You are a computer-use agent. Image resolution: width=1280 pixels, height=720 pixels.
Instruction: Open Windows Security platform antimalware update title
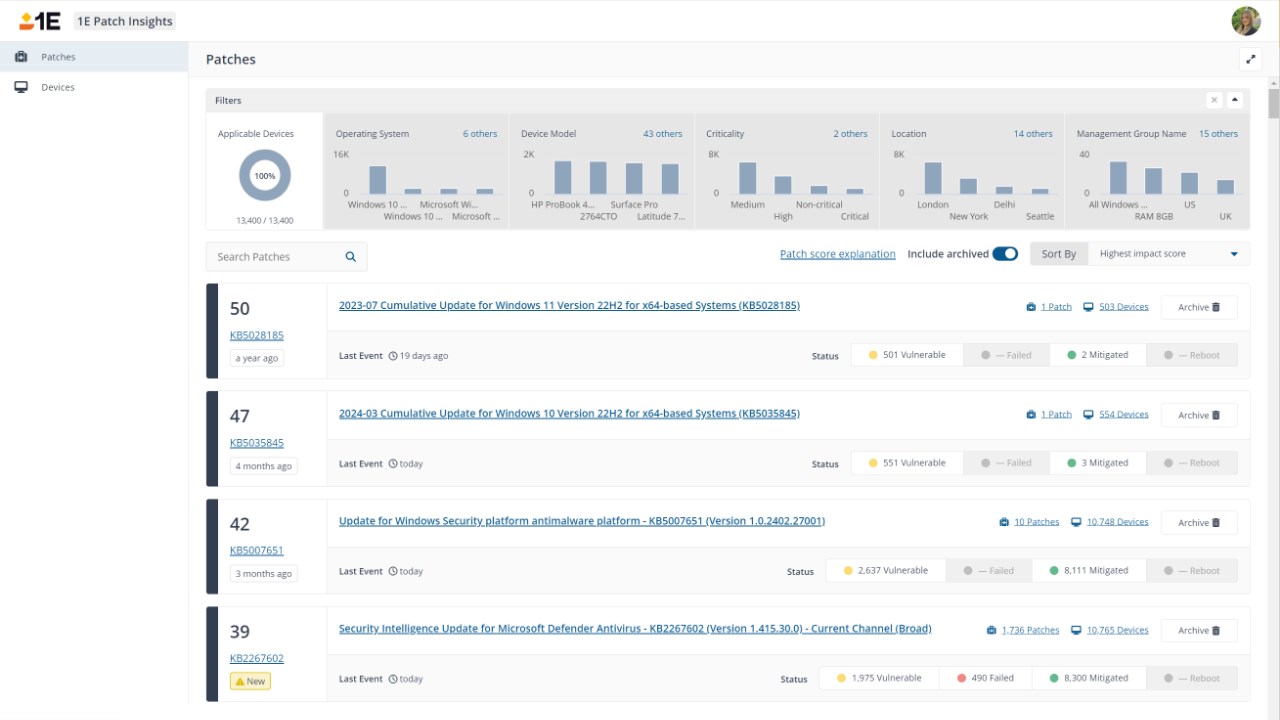click(582, 521)
